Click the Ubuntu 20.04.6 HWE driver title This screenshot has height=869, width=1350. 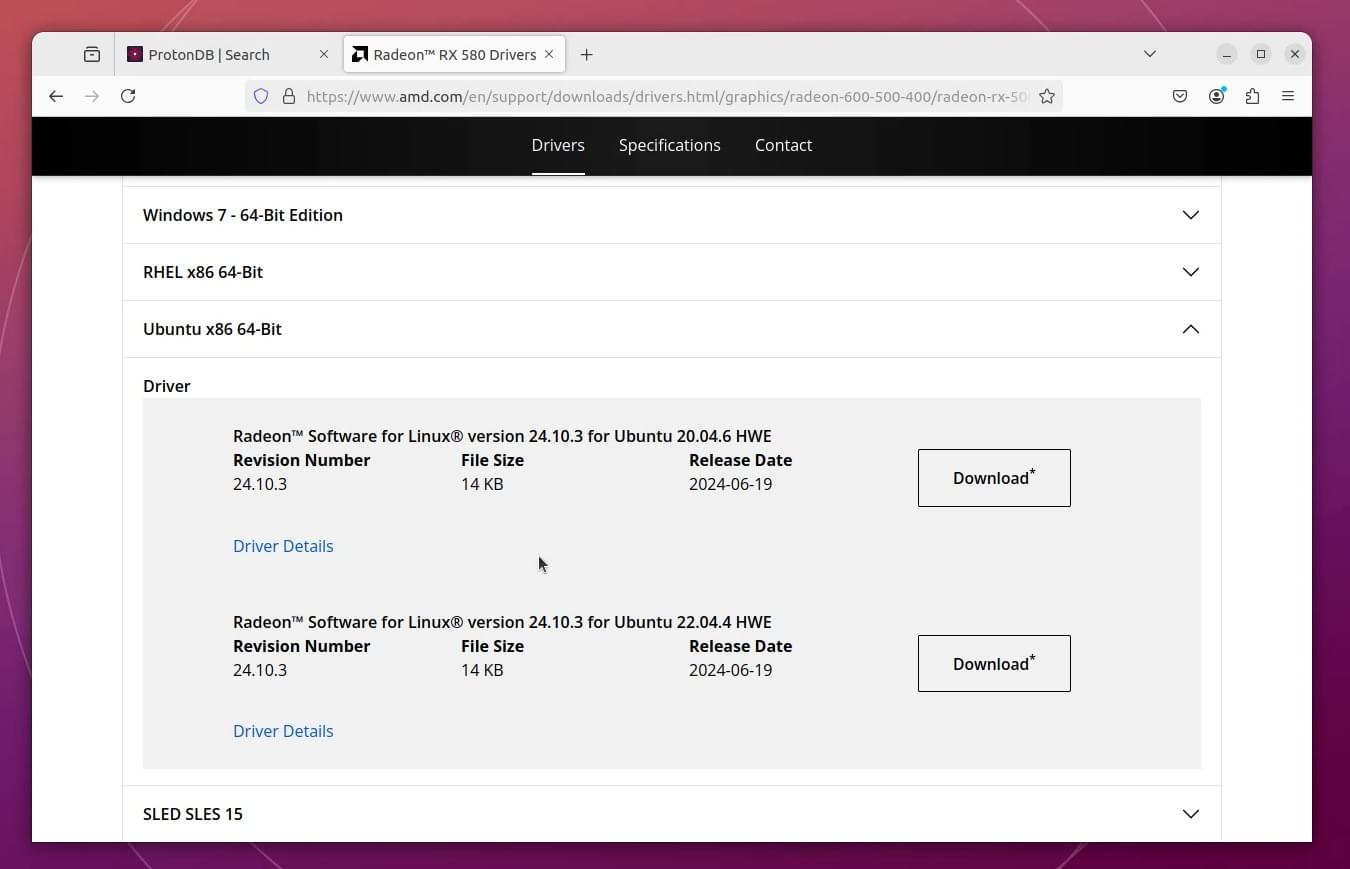pos(502,436)
